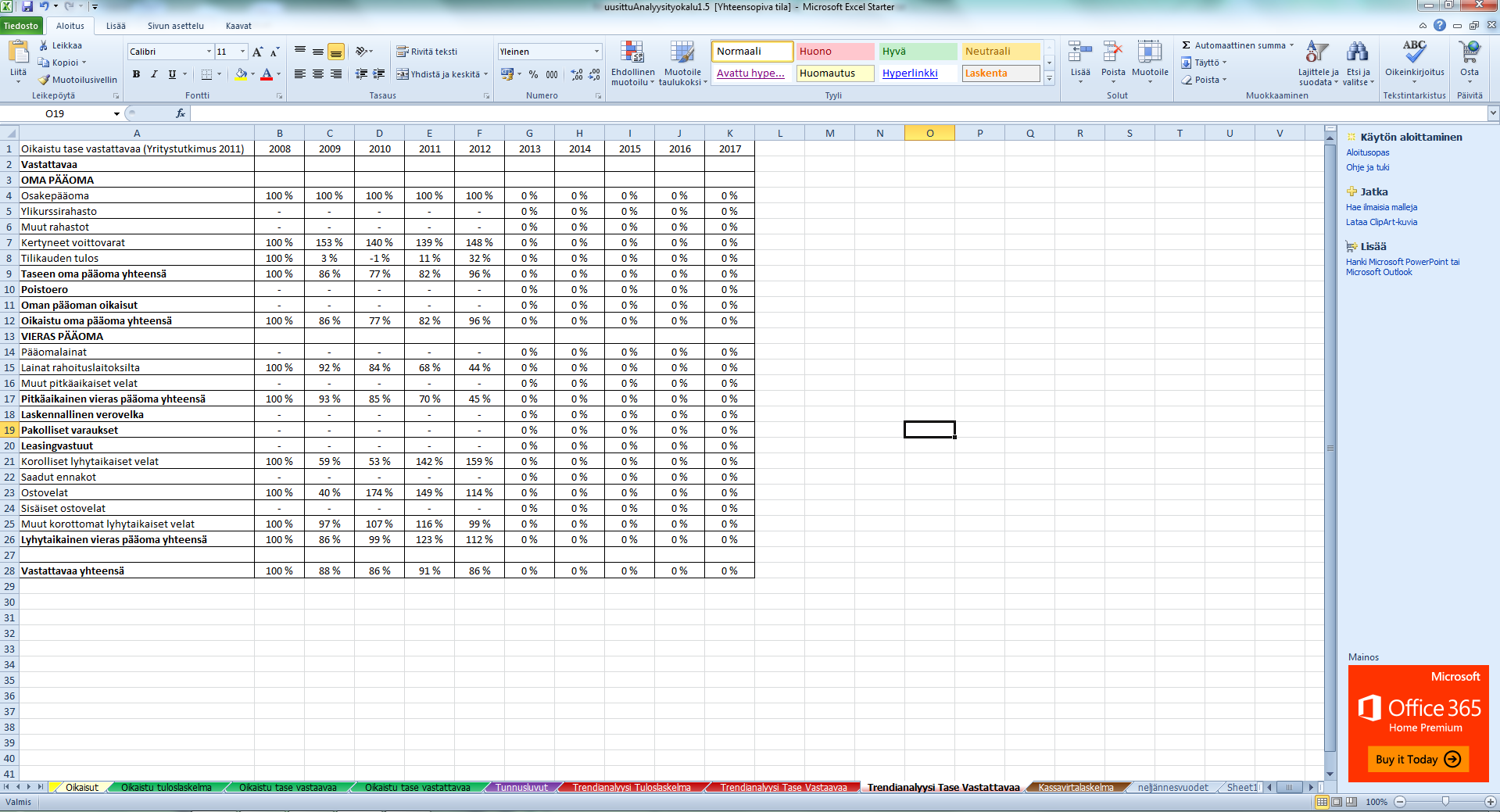Select the Huono cell style

(835, 52)
